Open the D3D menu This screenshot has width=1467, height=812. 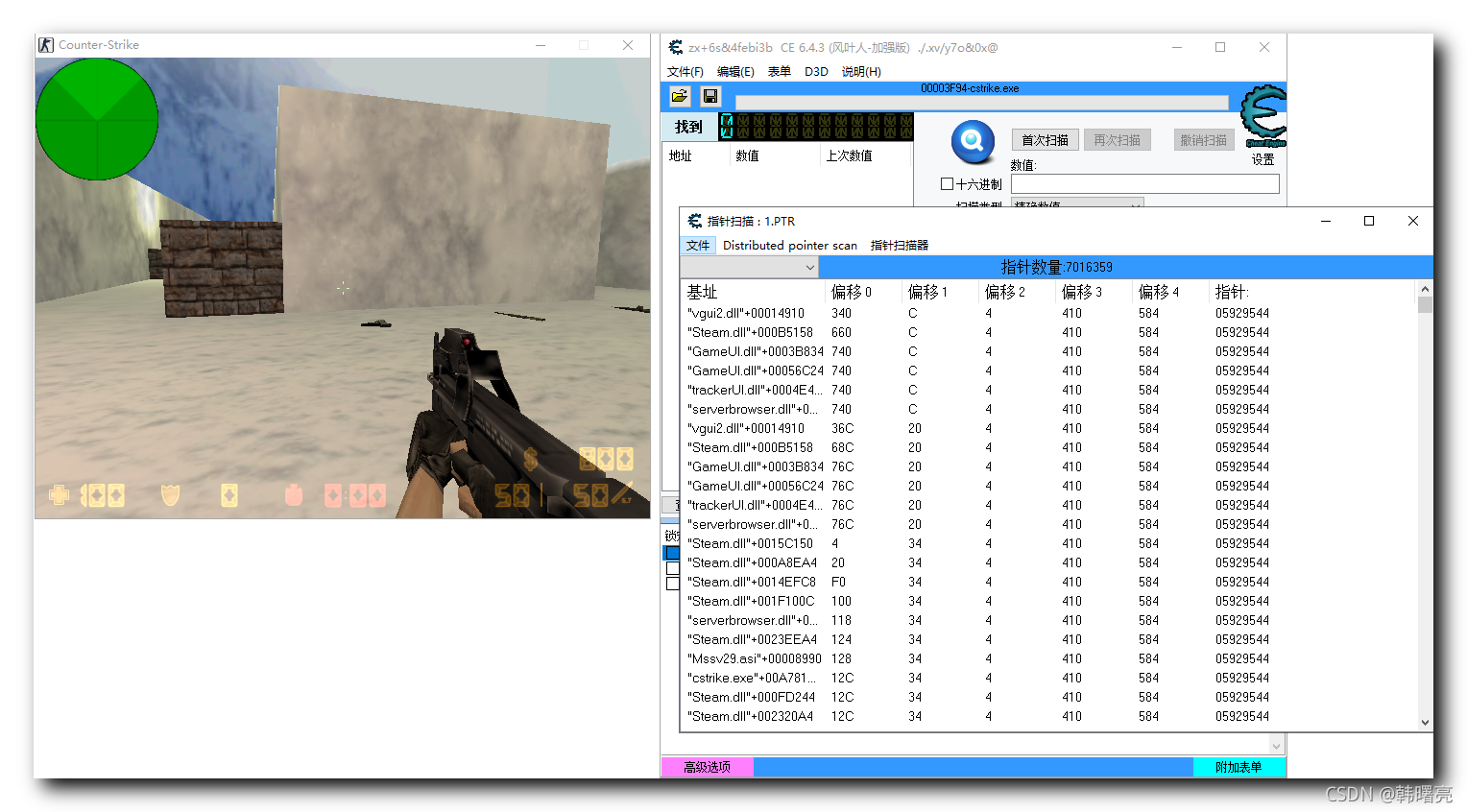pos(816,72)
